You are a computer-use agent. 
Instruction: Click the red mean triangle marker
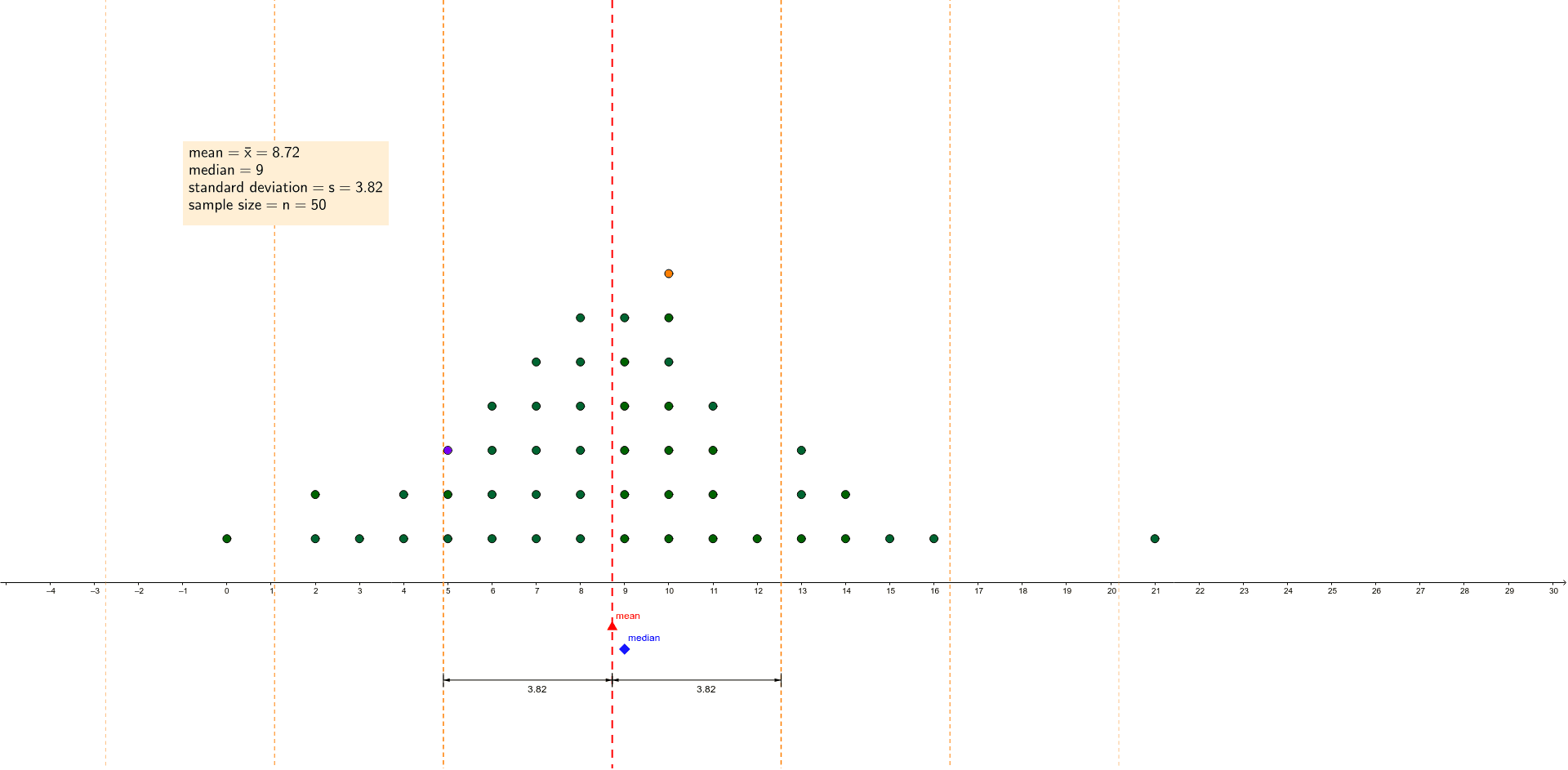coord(612,625)
